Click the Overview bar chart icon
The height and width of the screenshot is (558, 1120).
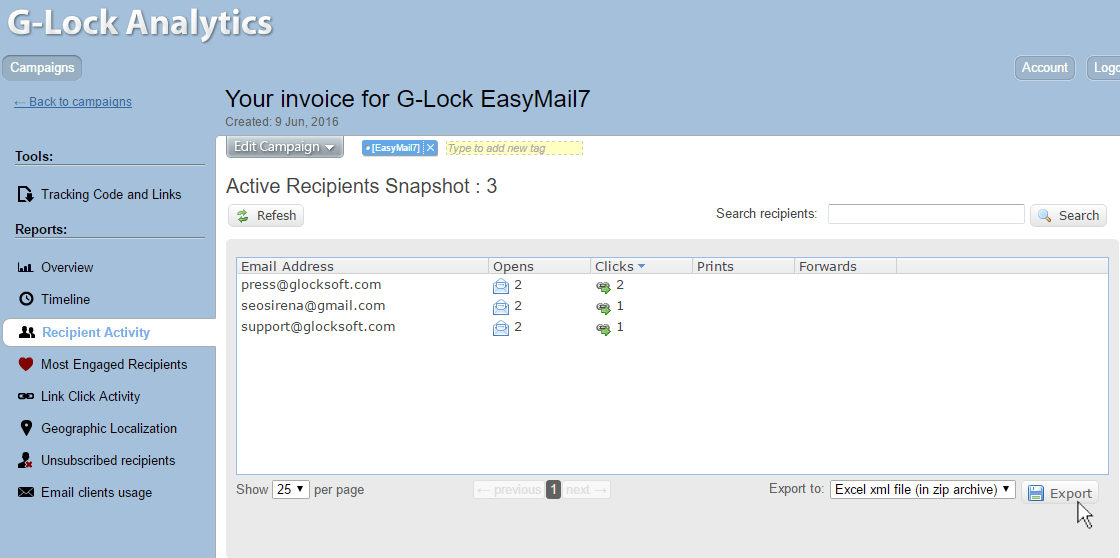26,267
